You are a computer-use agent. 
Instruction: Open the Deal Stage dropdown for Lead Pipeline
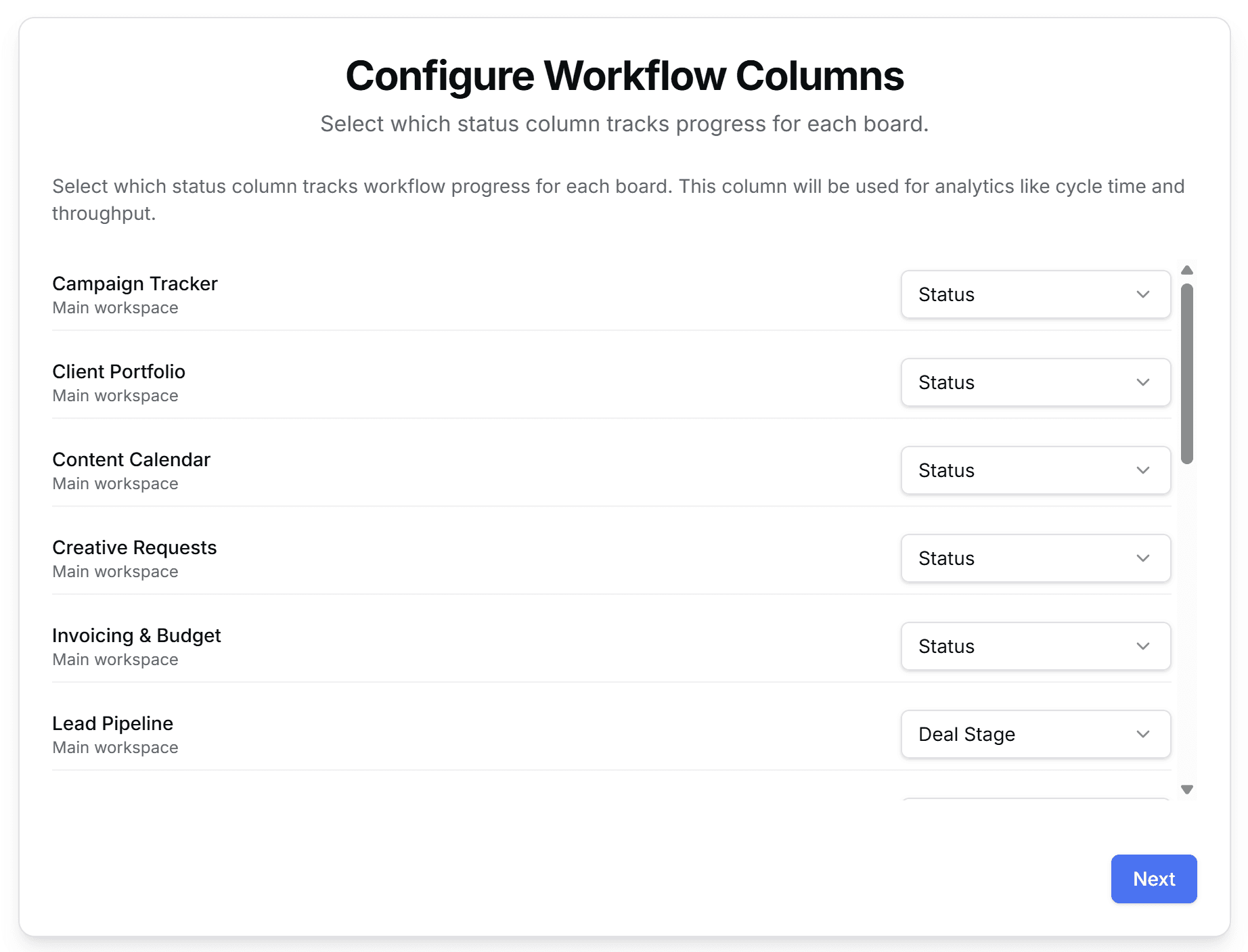pos(1035,734)
